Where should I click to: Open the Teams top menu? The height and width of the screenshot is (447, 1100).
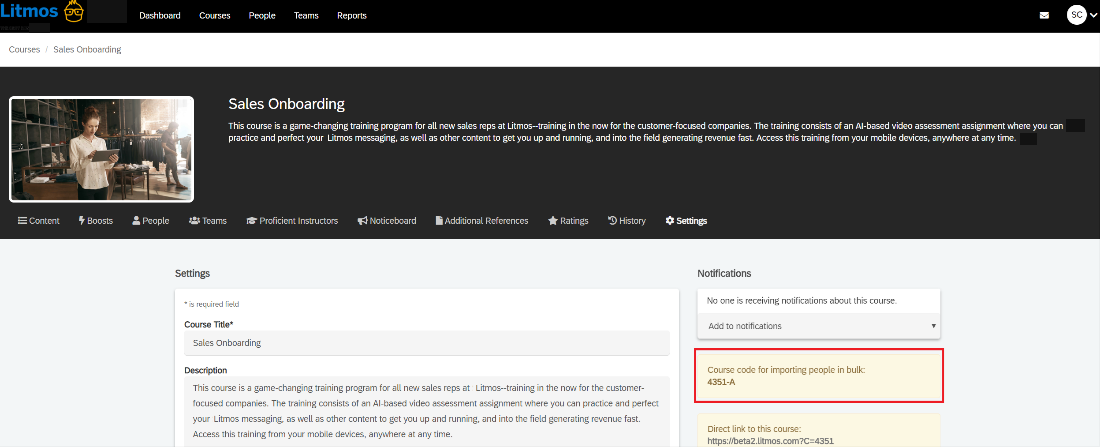[306, 15]
